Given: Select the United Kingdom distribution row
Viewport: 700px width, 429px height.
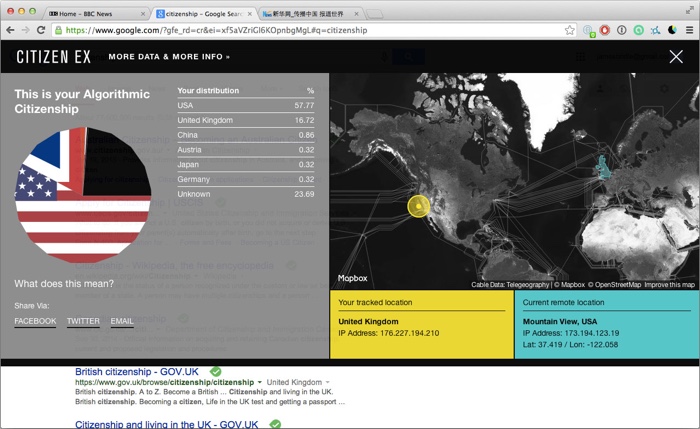Looking at the screenshot, I should coord(246,120).
